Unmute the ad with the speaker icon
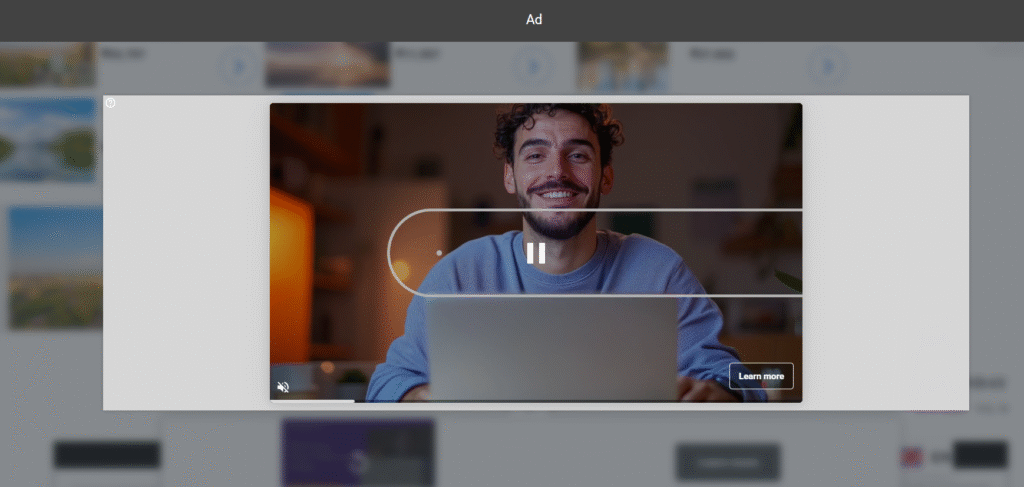Screen dimensions: 1024x487 [x=283, y=387]
